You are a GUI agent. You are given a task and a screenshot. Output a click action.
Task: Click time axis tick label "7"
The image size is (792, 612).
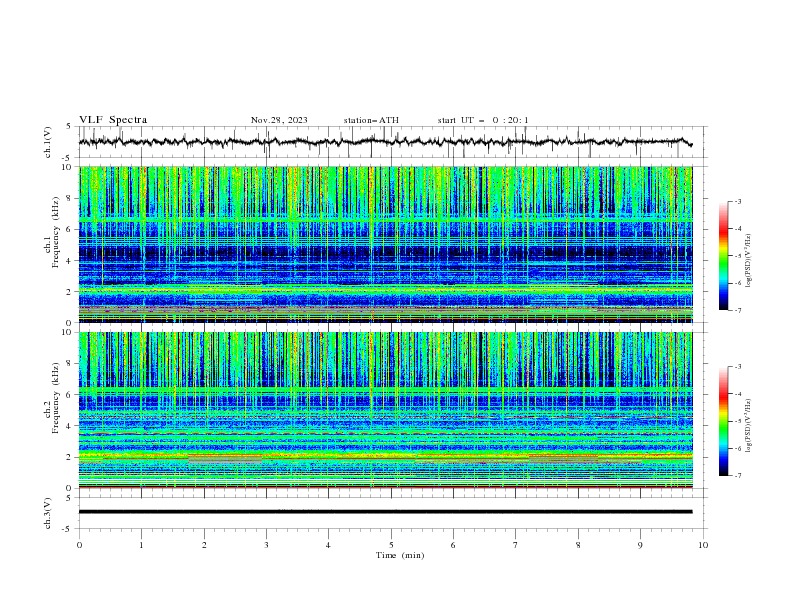tap(516, 545)
